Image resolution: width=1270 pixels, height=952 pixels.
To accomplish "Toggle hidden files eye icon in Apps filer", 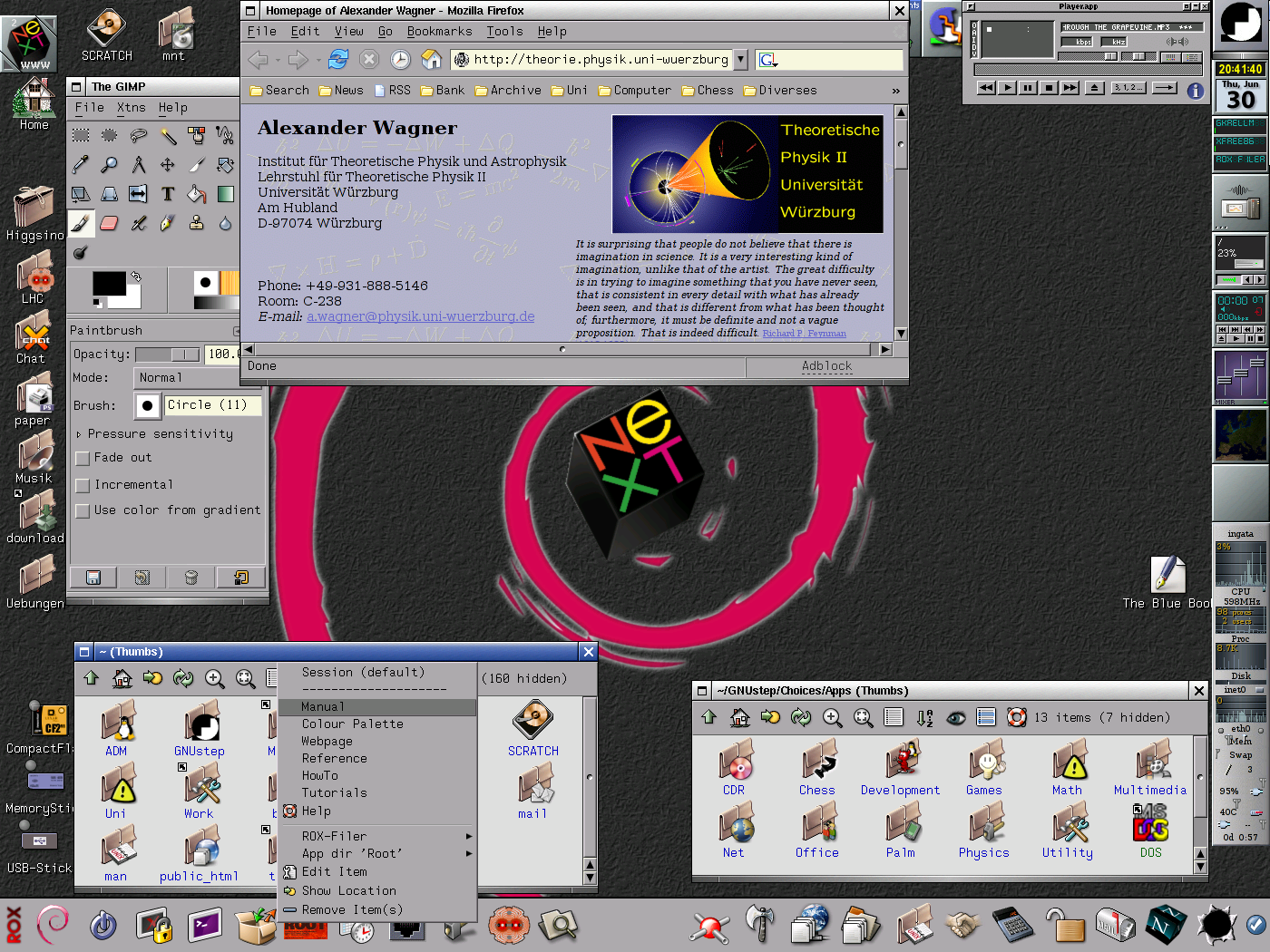I will pos(956,718).
